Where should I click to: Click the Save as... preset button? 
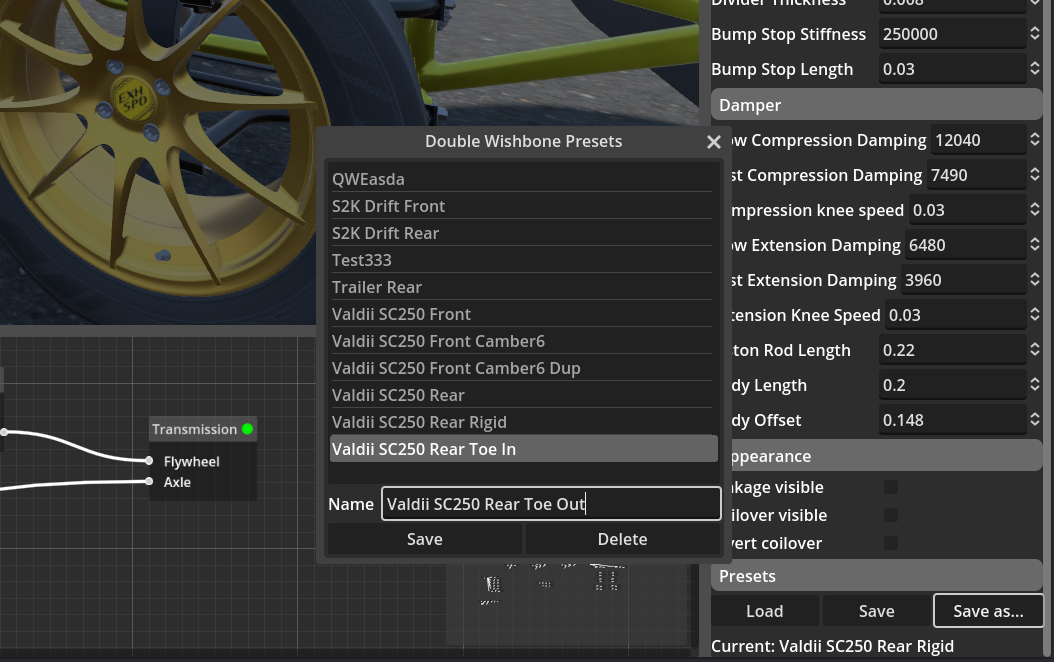pyautogui.click(x=988, y=611)
